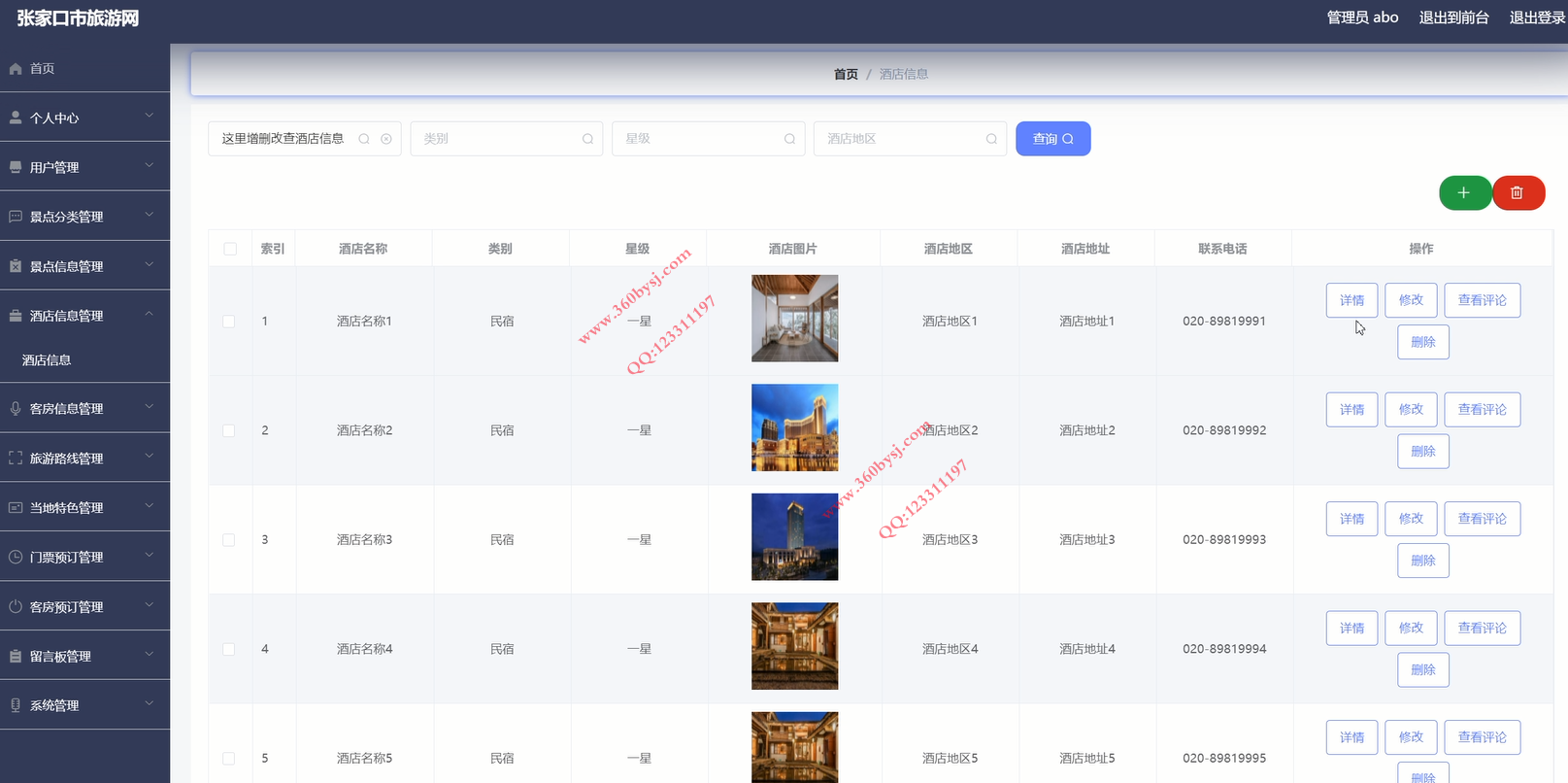Clear the hotel name search field
Viewport: 1568px width, 783px height.
click(386, 139)
